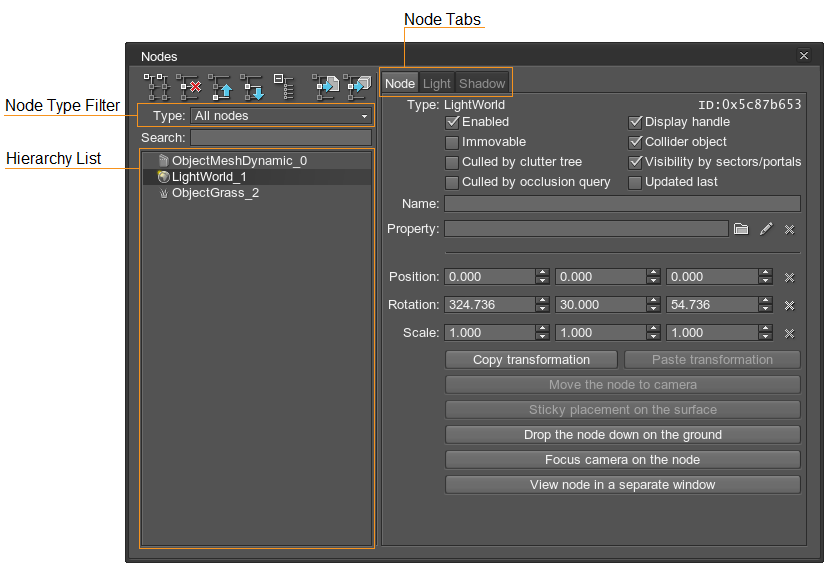This screenshot has width=824, height=563.
Task: Switch to the Shadow tab
Action: [x=482, y=84]
